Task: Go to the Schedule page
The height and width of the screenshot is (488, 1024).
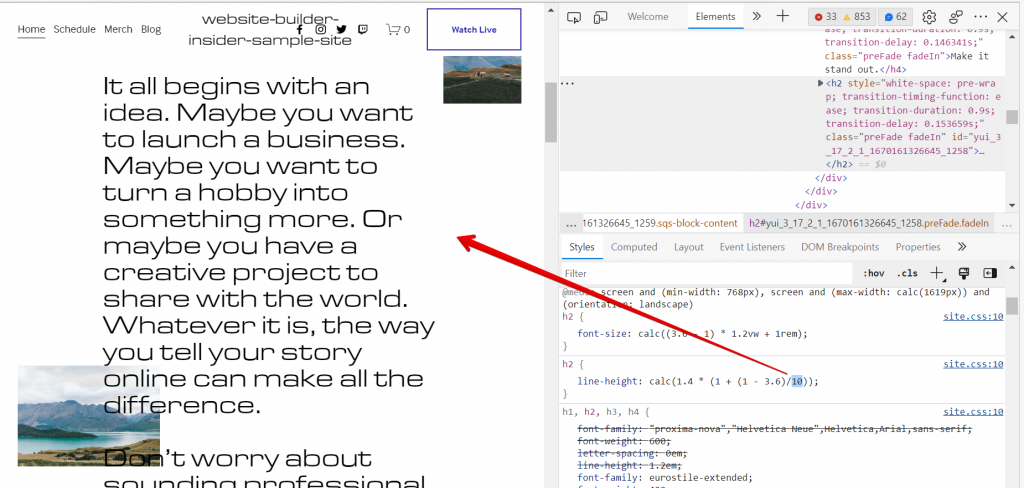Action: coord(74,30)
